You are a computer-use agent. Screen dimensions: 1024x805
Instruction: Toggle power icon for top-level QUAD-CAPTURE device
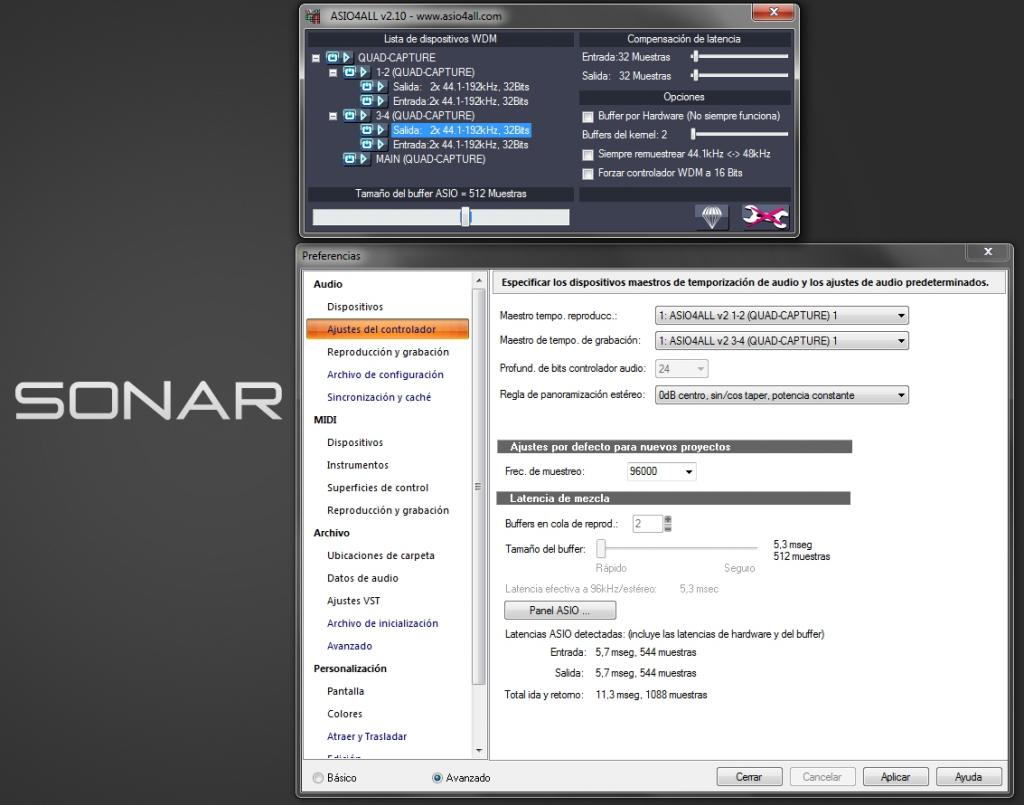(333, 58)
